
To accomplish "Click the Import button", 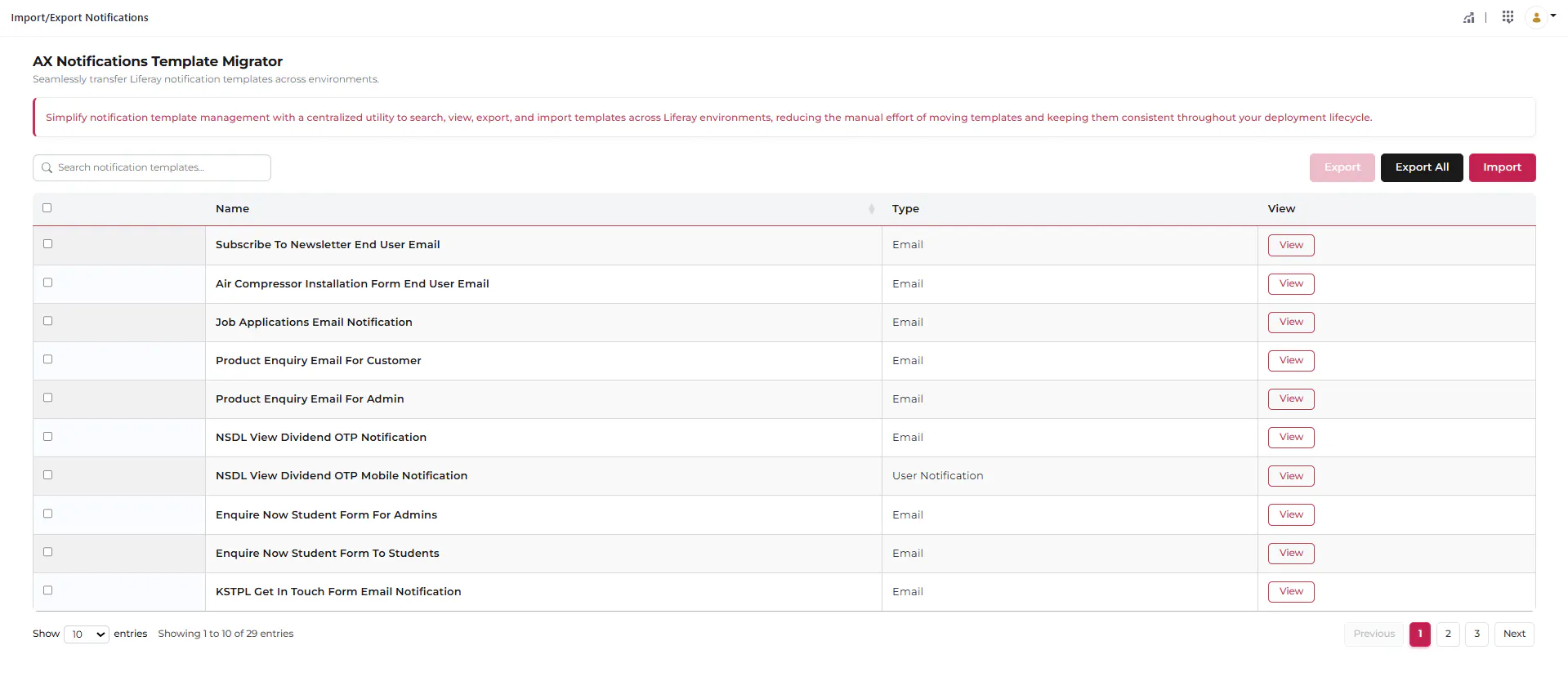I will (x=1502, y=167).
